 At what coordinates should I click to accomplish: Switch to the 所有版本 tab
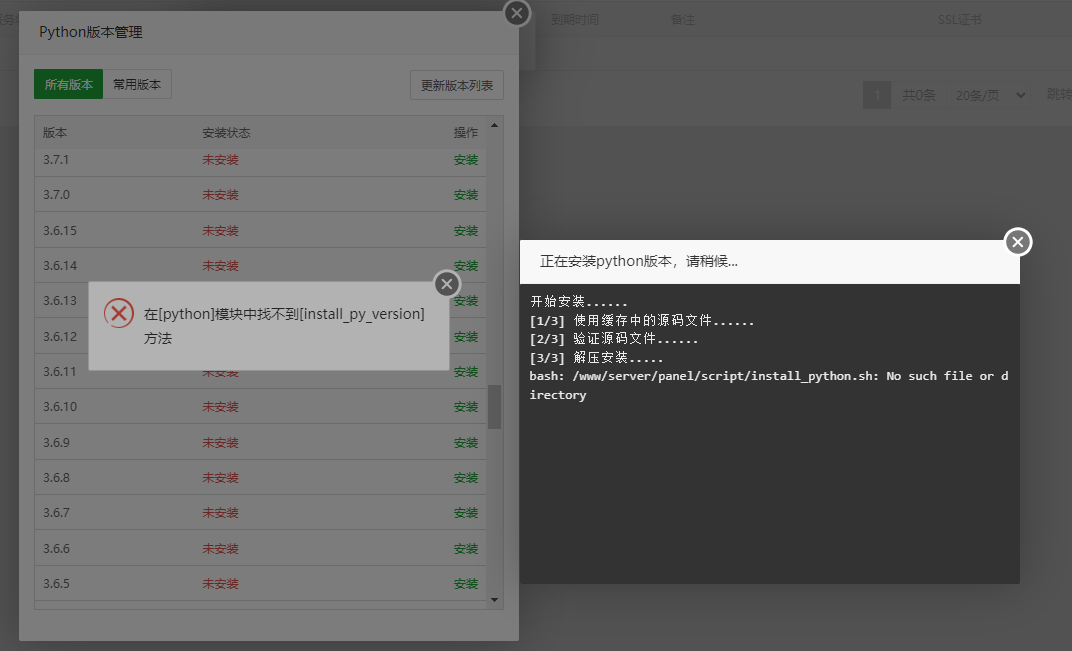[x=68, y=84]
